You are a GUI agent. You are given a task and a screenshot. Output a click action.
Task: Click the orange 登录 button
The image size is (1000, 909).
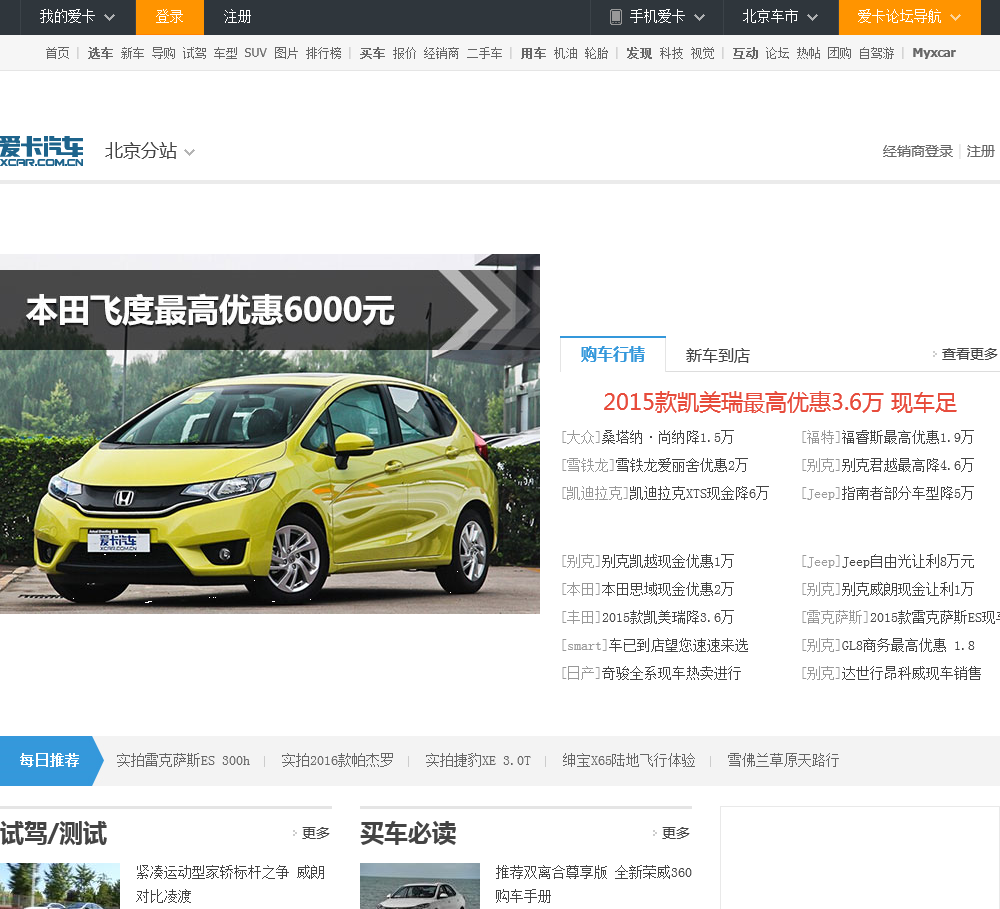170,17
